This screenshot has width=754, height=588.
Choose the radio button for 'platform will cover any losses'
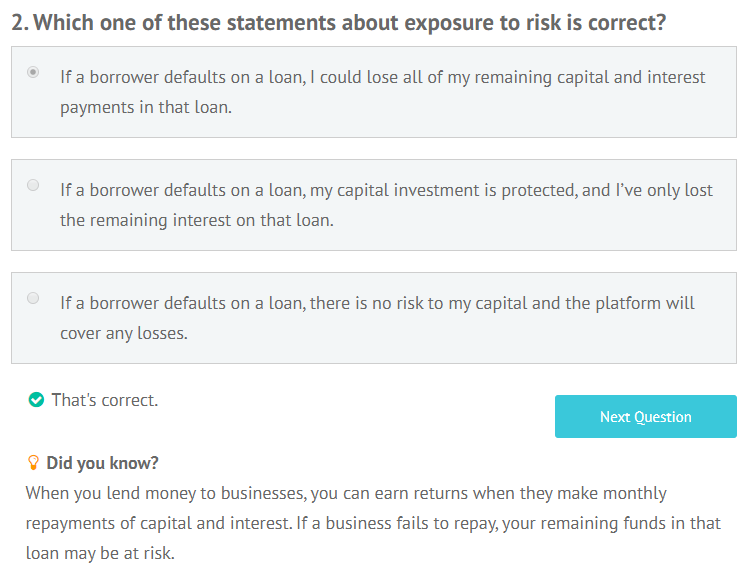tap(33, 298)
